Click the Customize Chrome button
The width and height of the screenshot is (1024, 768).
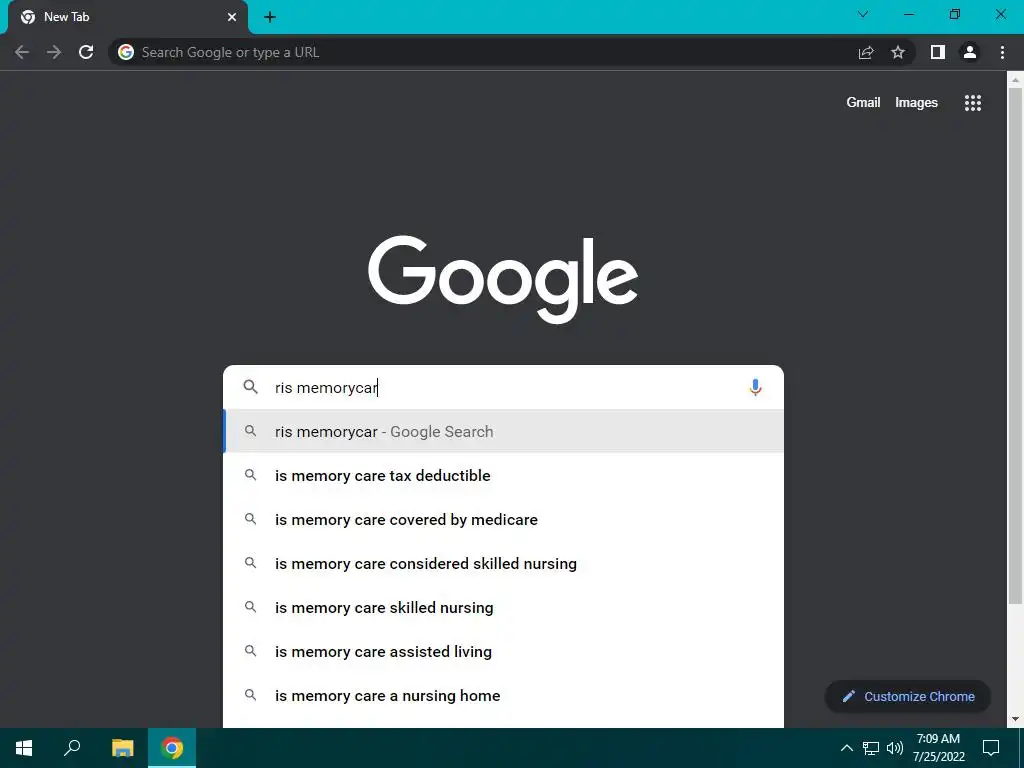click(x=908, y=697)
